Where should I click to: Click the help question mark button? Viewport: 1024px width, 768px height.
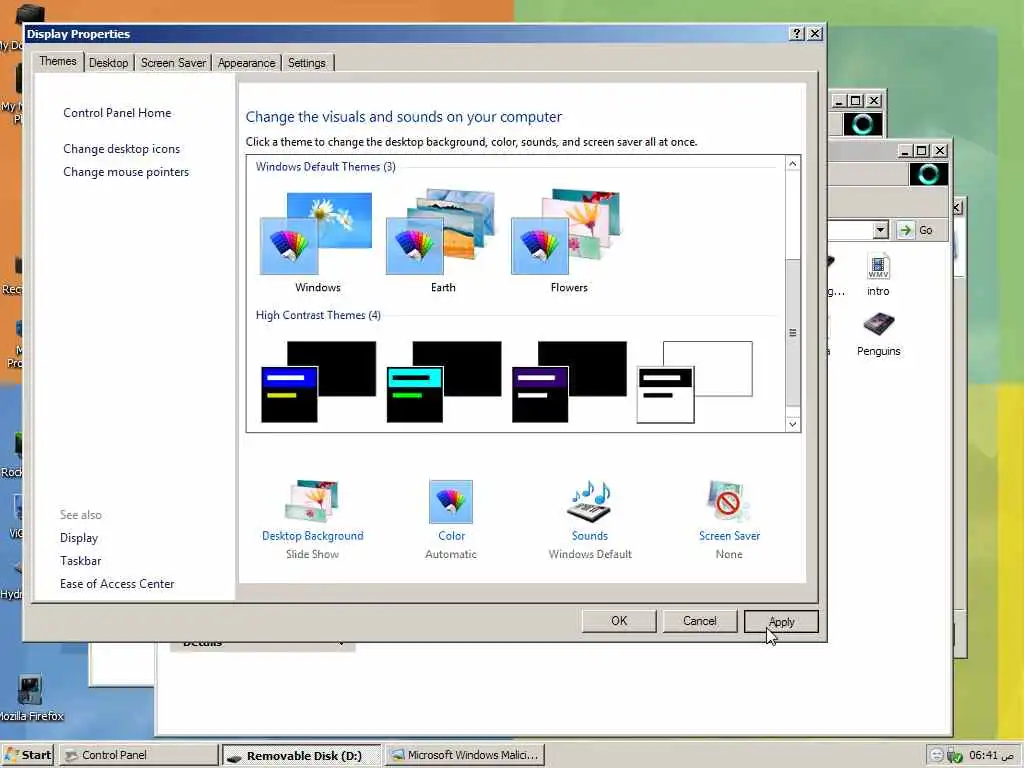pos(796,34)
